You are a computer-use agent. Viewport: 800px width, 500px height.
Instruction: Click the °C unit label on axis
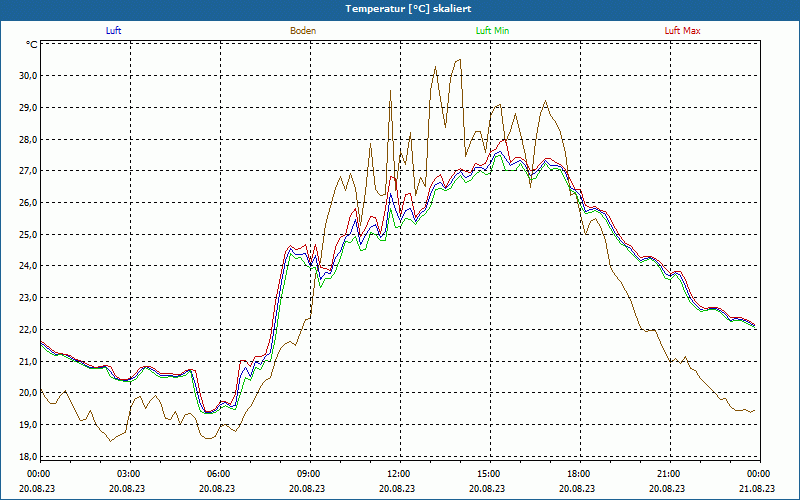31,45
